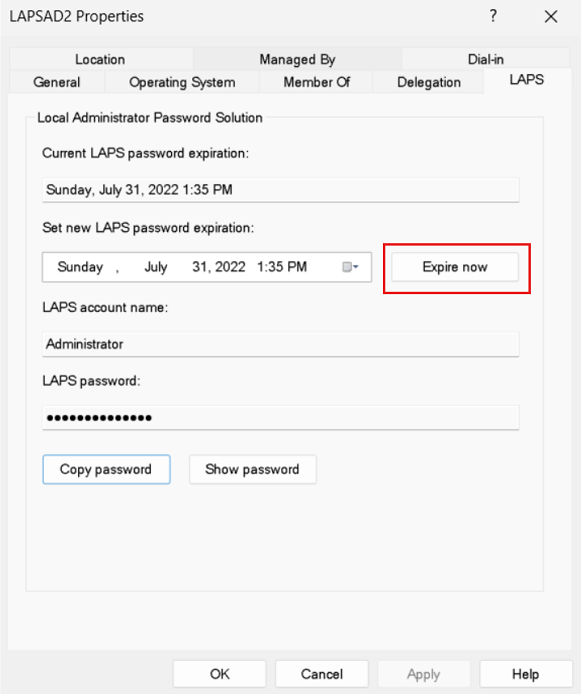Click the Cancel button
This screenshot has height=694, width=581.
[x=322, y=674]
